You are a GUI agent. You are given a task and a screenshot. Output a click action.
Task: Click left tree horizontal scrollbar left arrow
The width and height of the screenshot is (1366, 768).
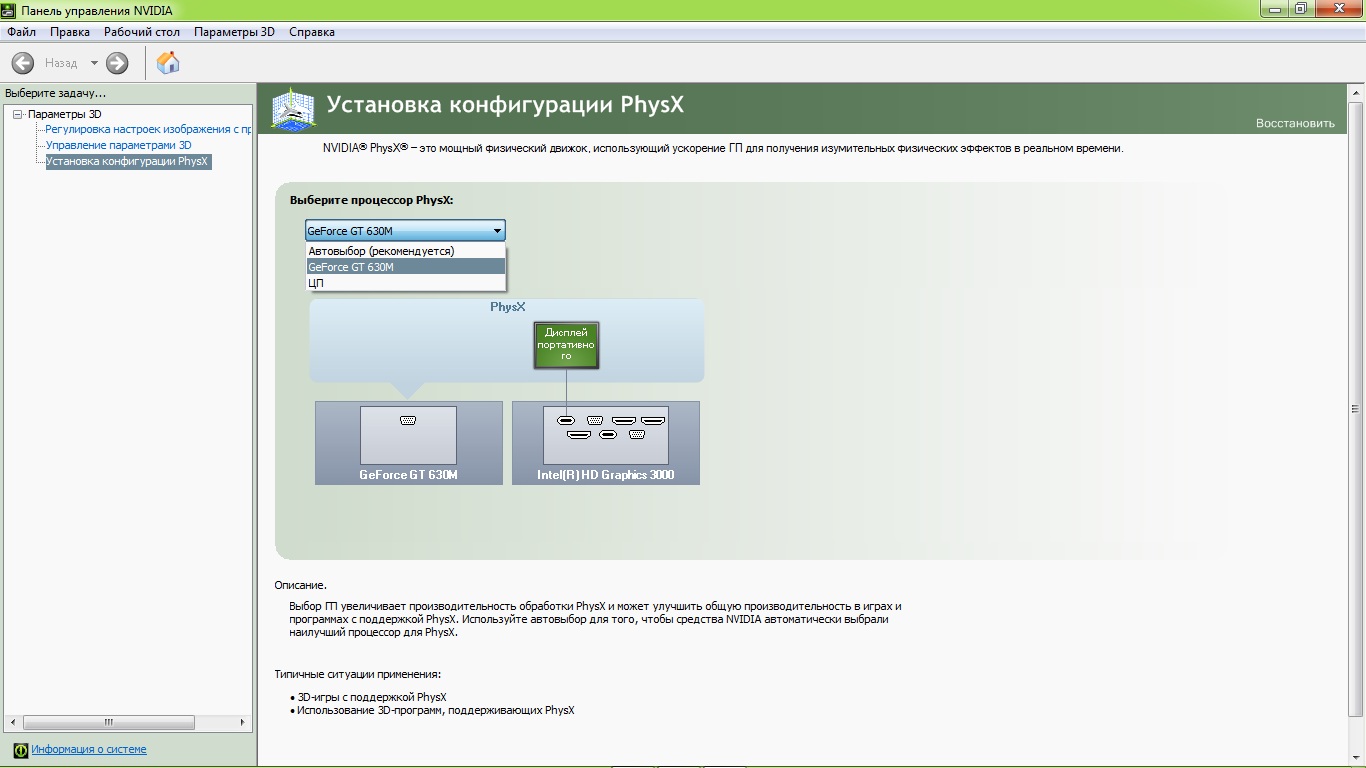[13, 722]
